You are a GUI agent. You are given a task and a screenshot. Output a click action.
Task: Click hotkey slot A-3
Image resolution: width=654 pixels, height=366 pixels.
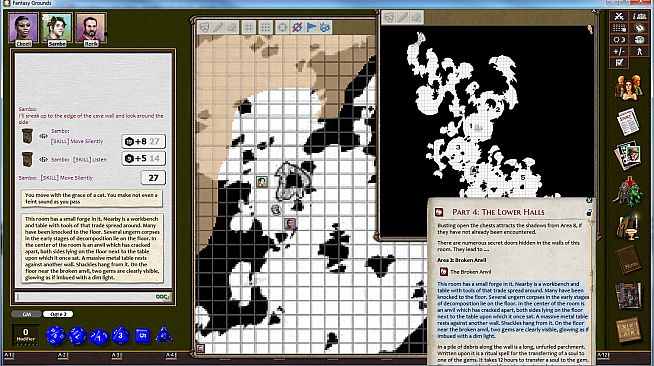tap(116, 355)
